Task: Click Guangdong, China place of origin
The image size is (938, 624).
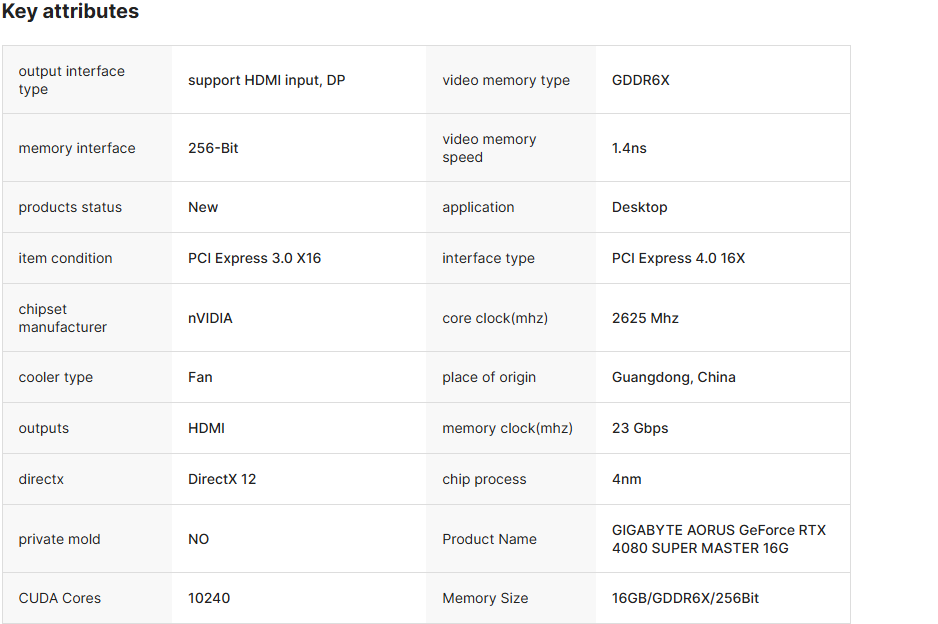Action: [673, 377]
